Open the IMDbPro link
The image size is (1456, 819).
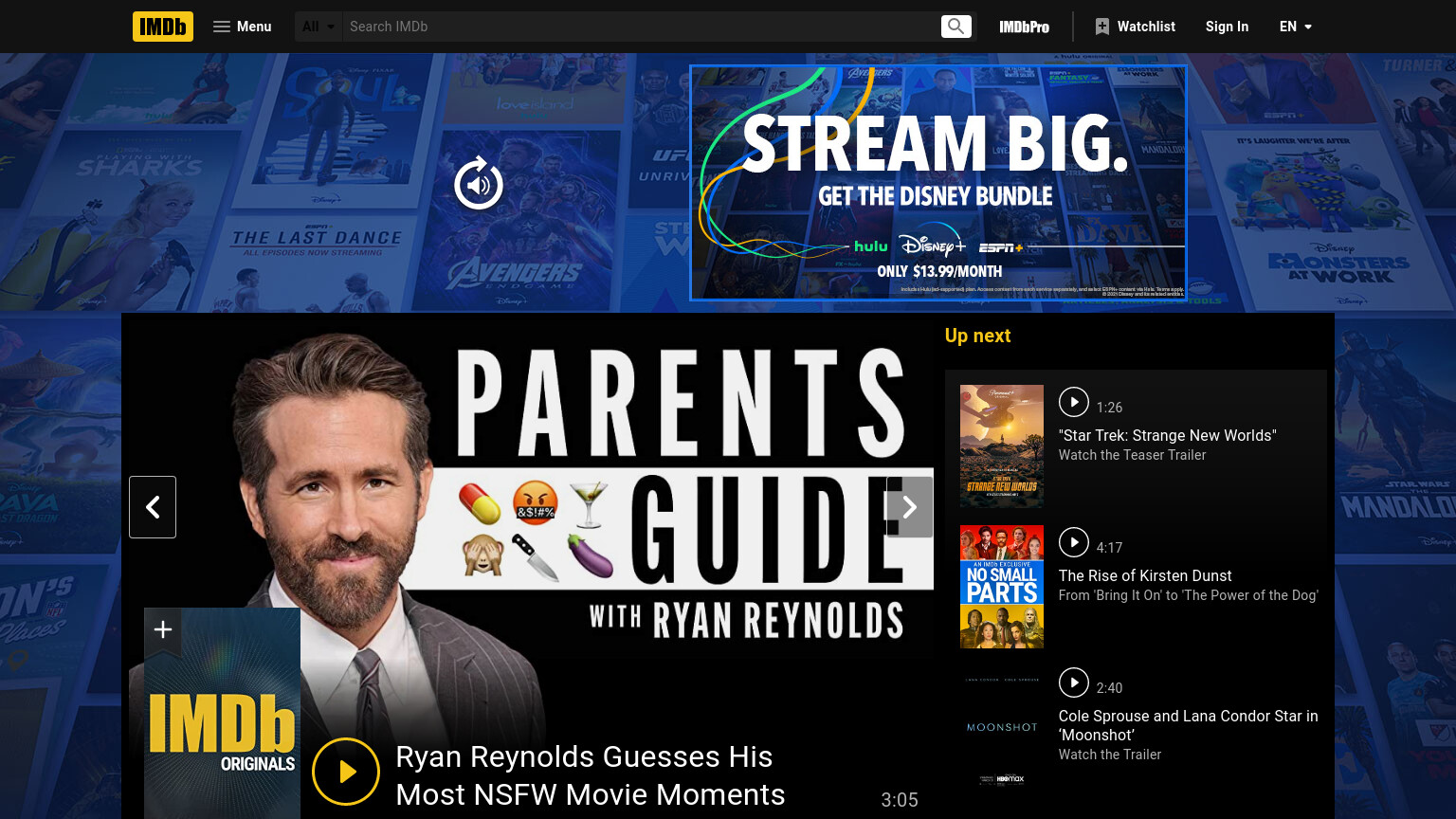click(x=1024, y=27)
